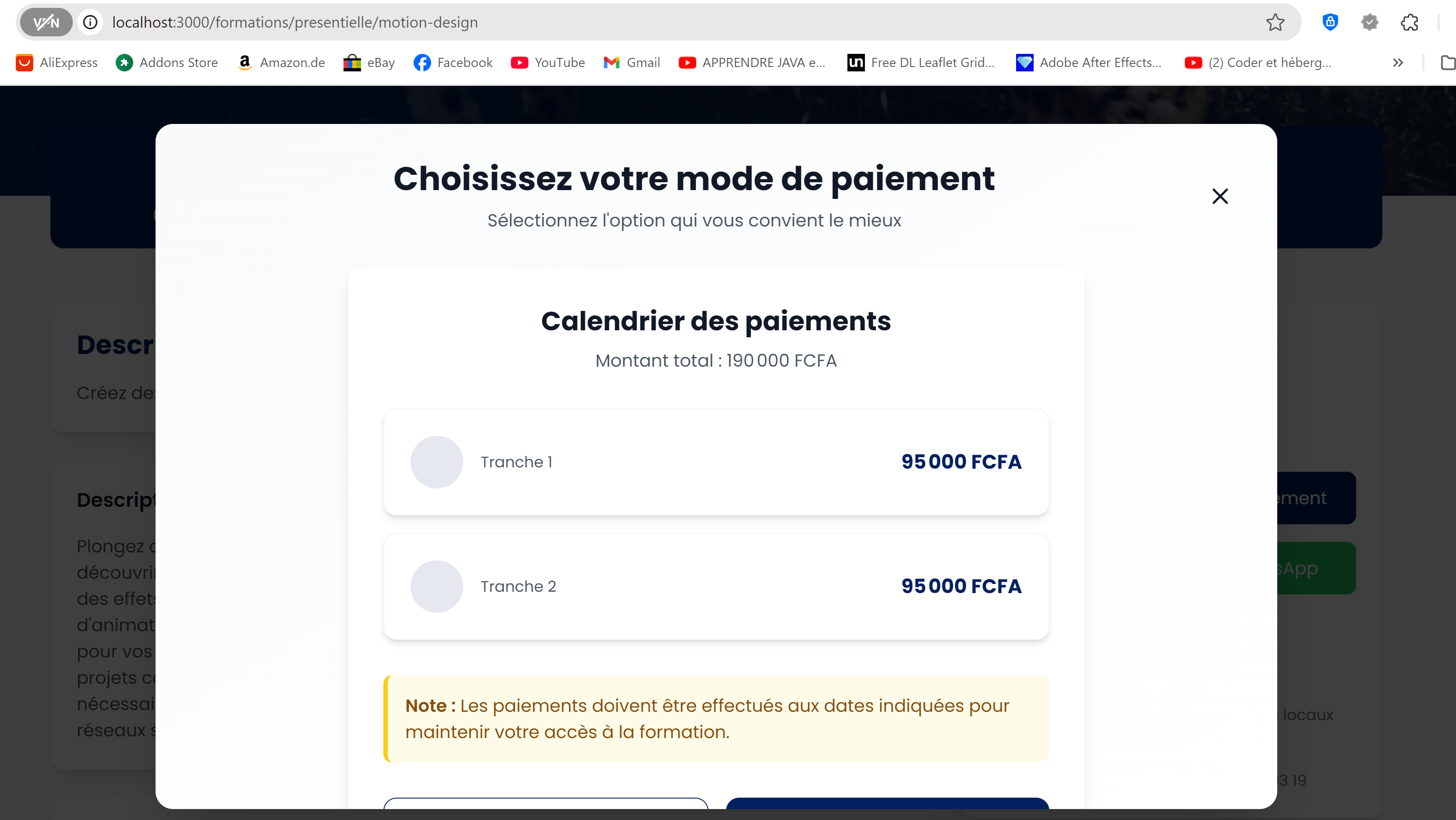
Task: Open the AliExpress bookmark
Action: 57,62
